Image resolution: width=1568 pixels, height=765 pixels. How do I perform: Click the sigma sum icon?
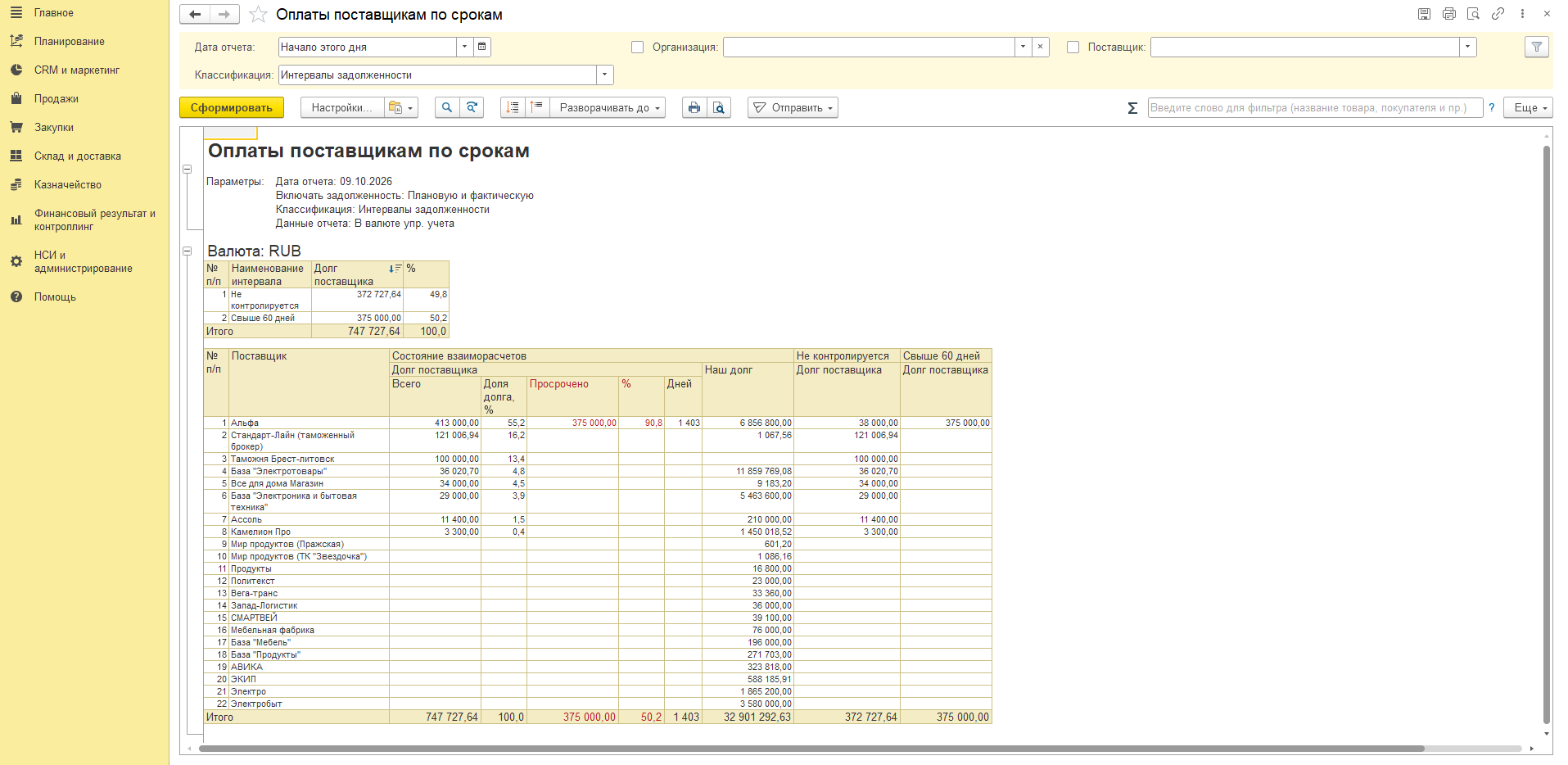[1132, 108]
